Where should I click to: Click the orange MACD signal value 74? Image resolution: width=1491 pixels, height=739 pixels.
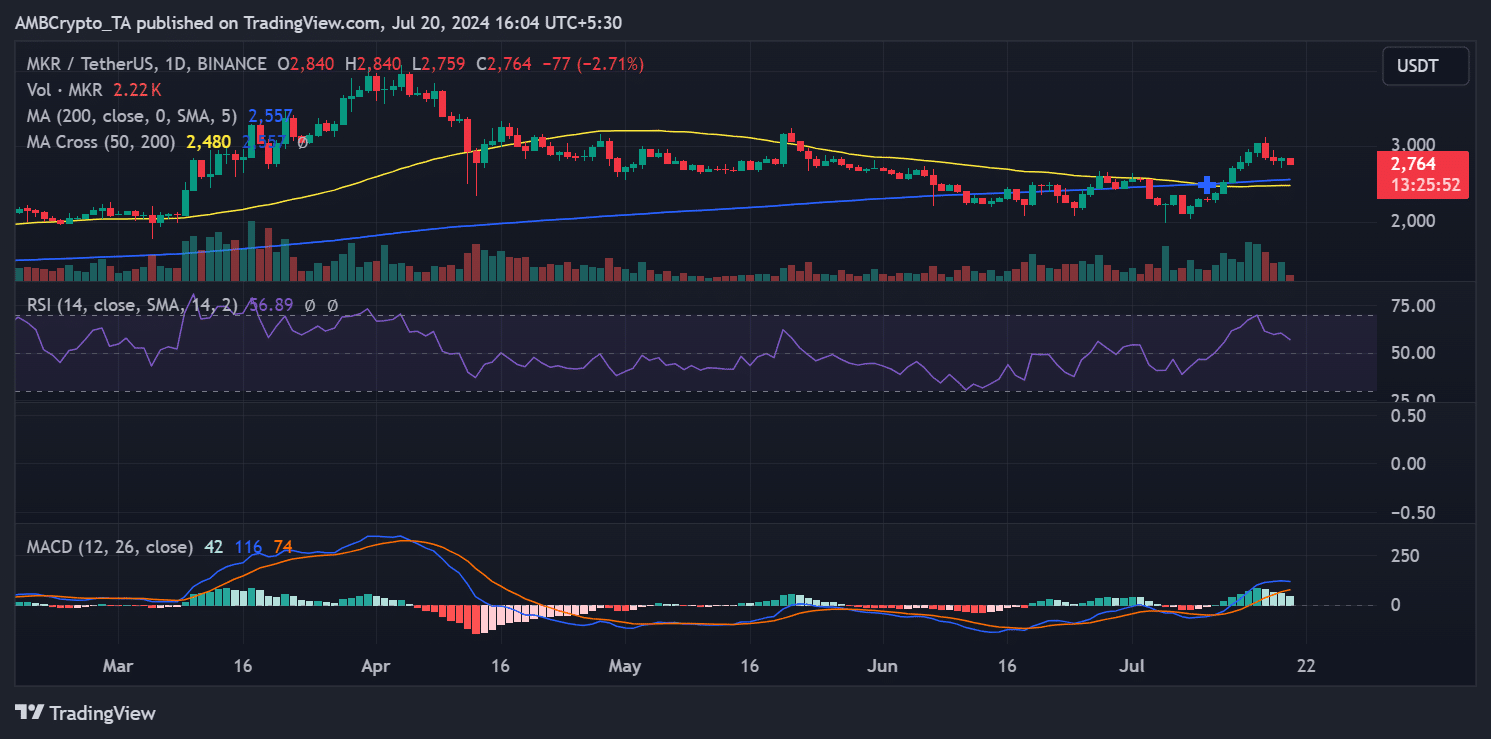coord(283,547)
